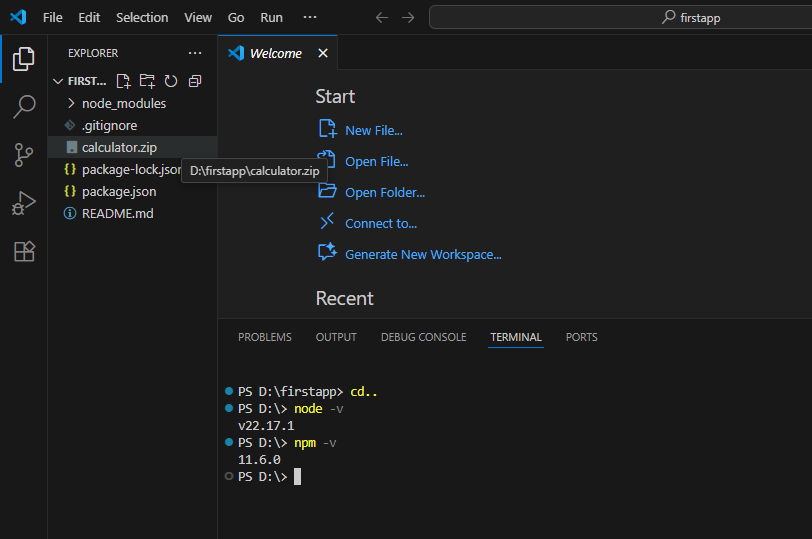Switch to the Ports panel tab

click(582, 337)
